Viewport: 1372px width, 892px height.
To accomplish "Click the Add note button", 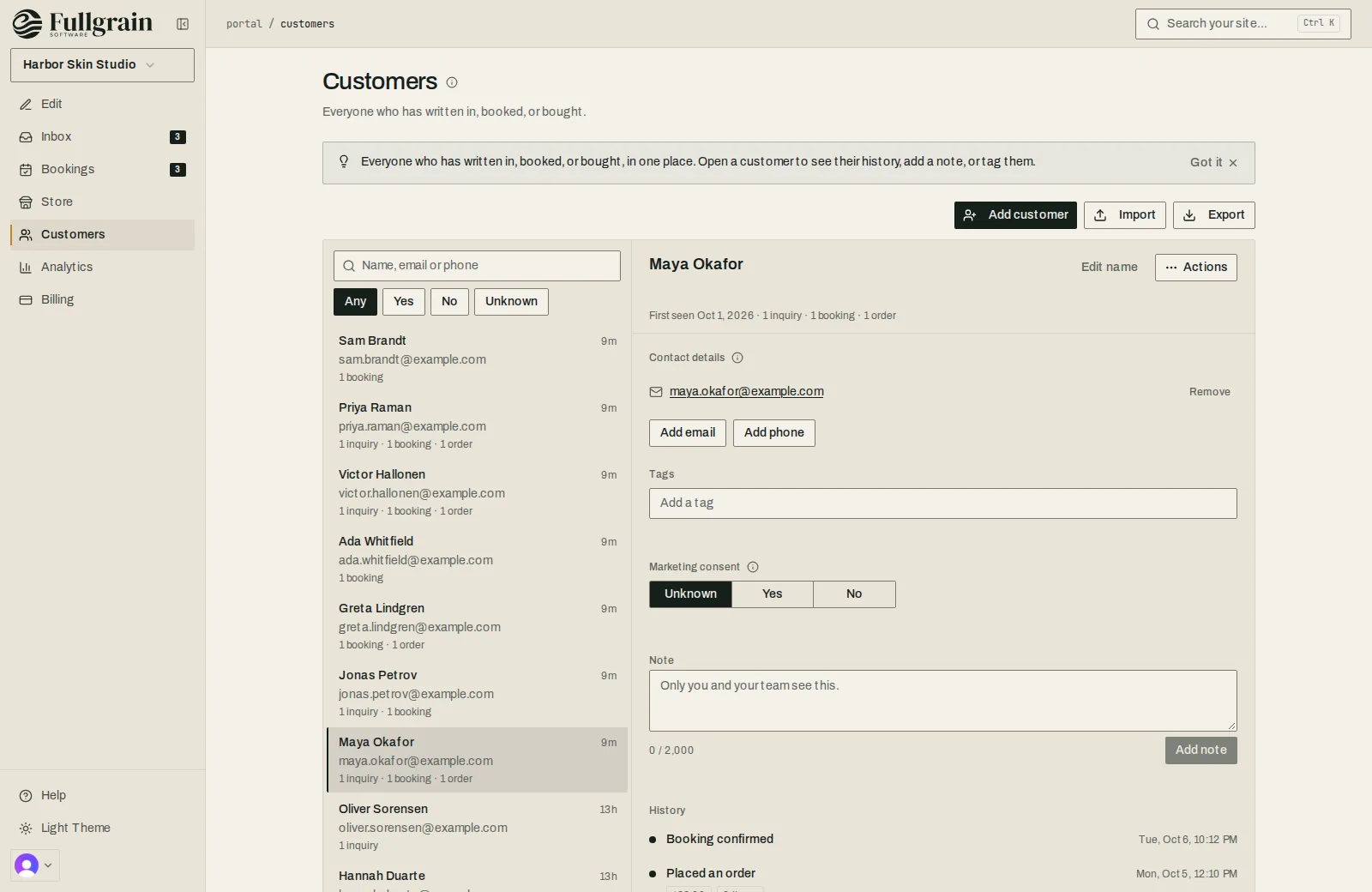I will pos(1200,750).
